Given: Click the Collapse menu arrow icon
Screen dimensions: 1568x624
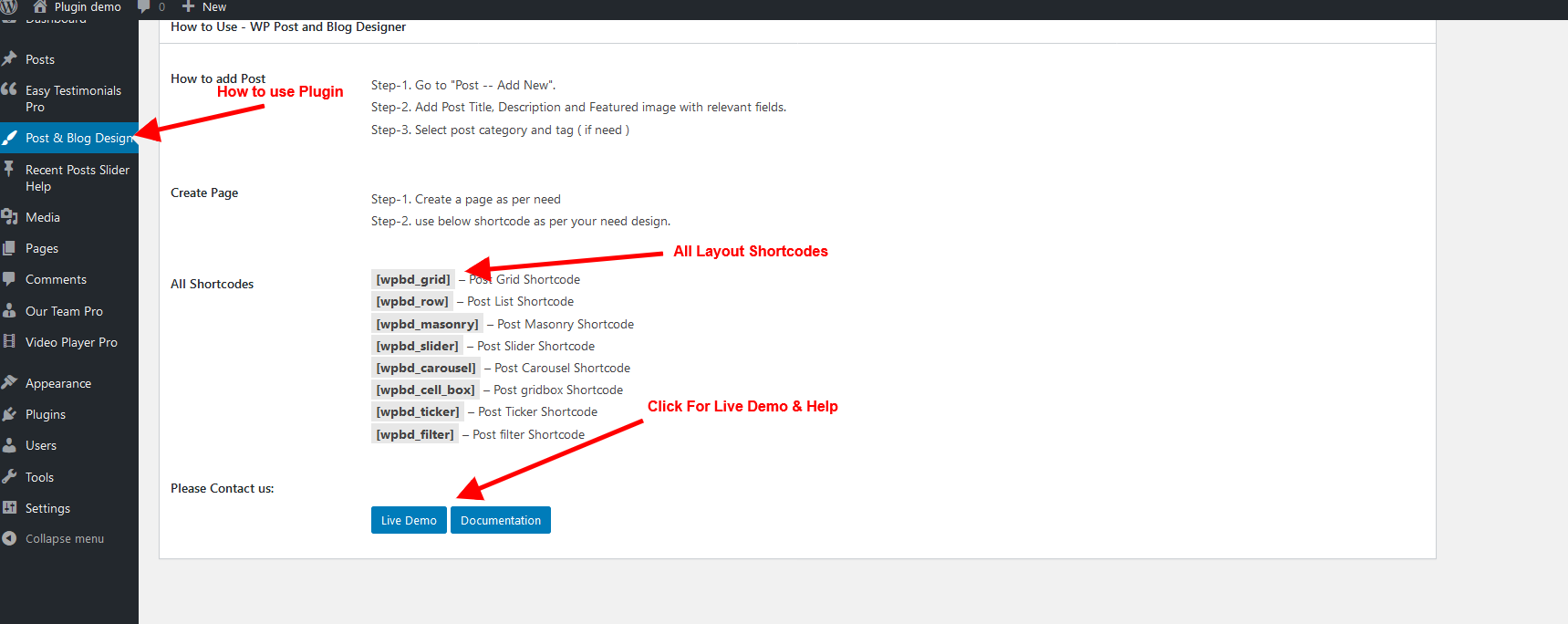Looking at the screenshot, I should tap(9, 538).
